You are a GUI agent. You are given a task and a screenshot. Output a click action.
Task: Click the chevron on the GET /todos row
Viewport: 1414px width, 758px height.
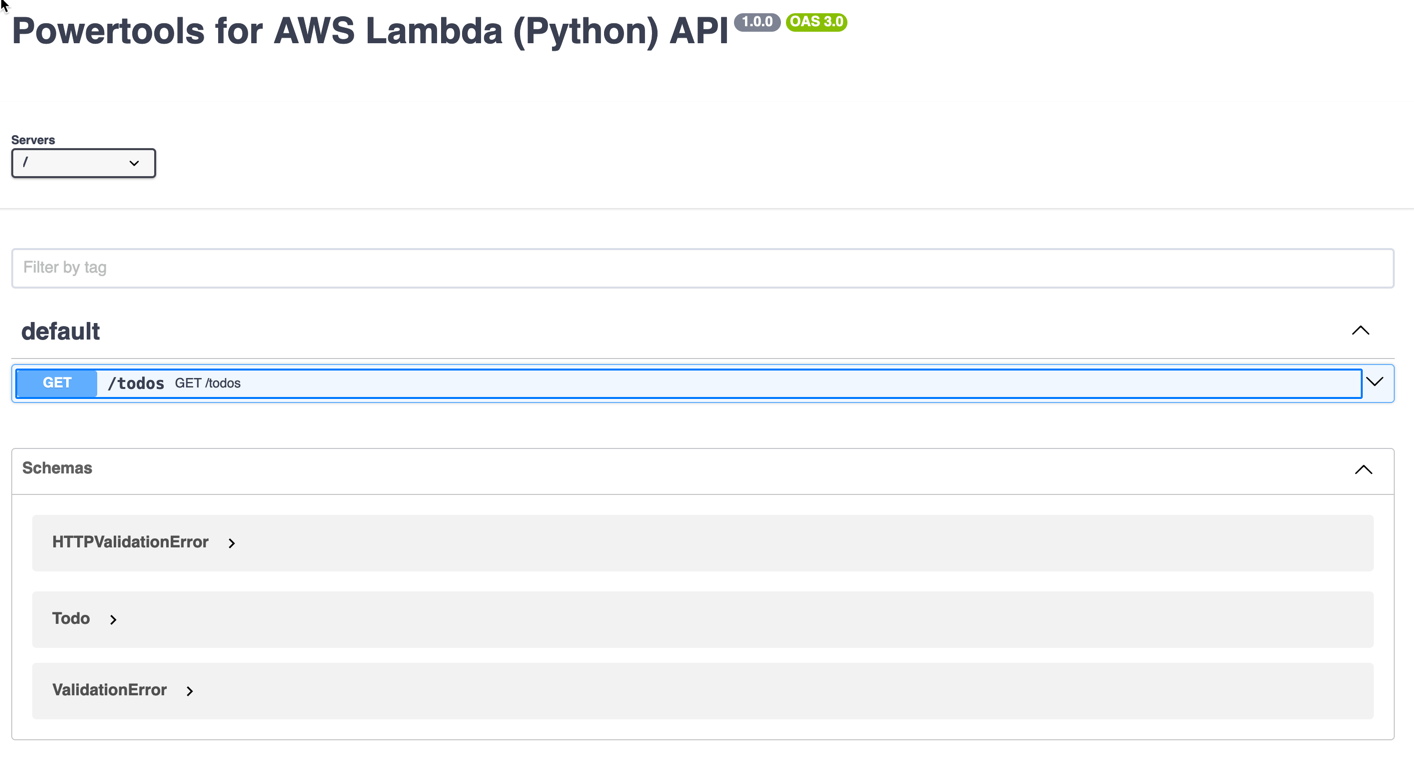[1374, 383]
